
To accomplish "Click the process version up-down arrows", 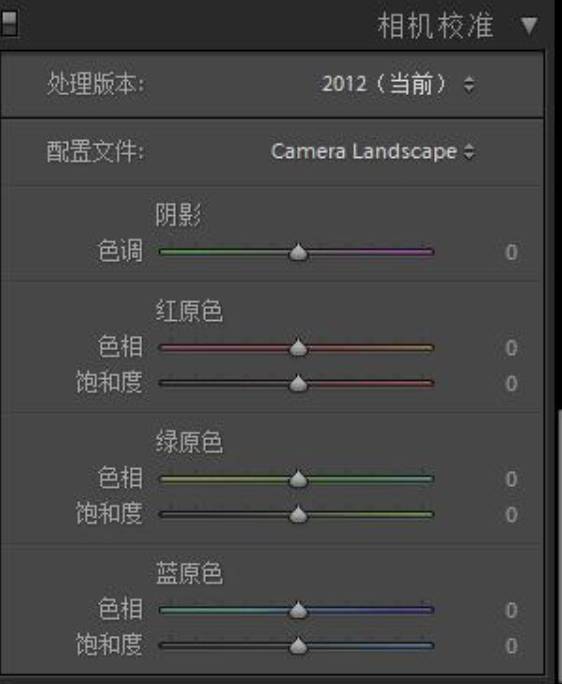I will (x=469, y=85).
